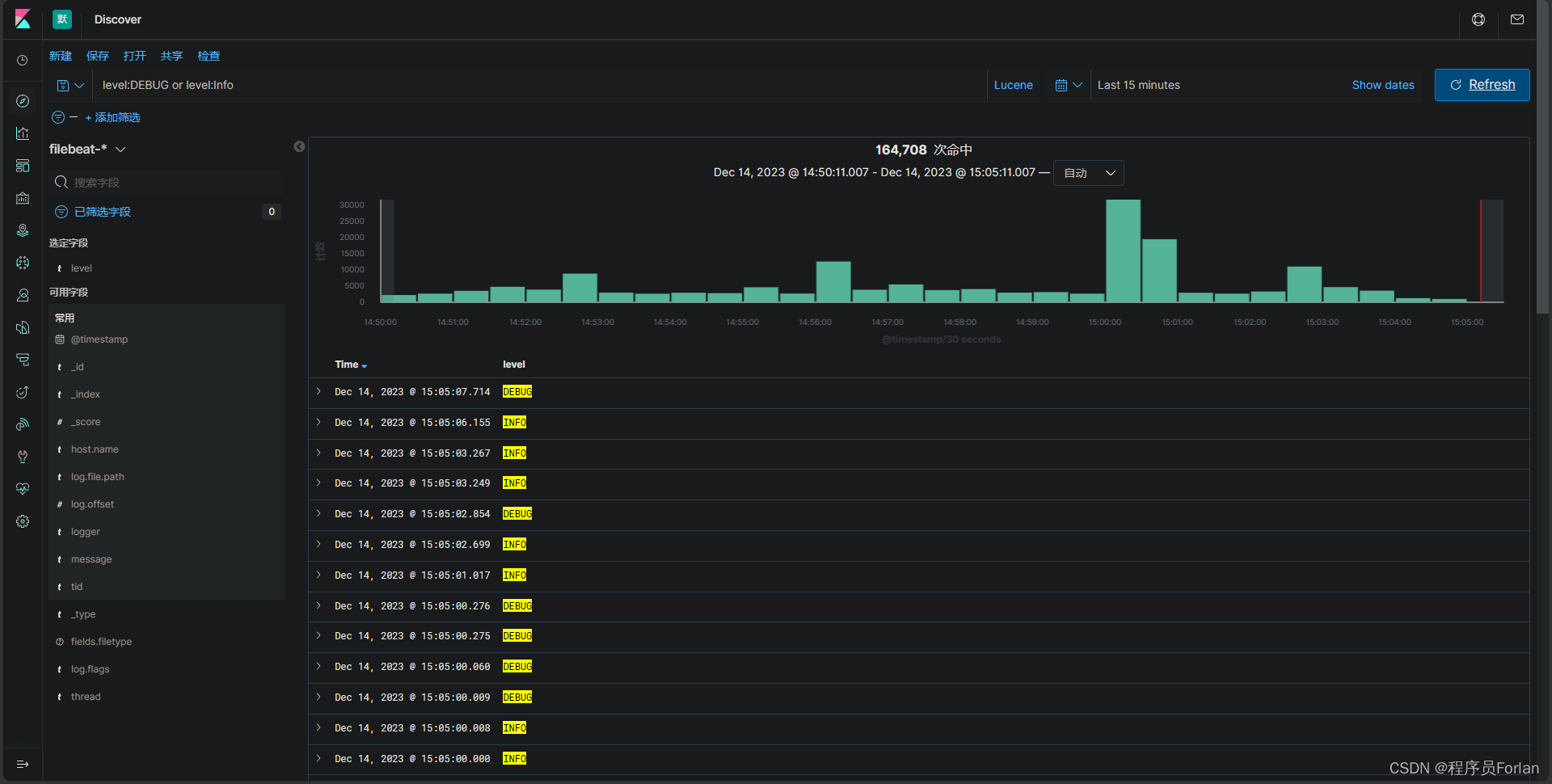Image resolution: width=1552 pixels, height=784 pixels.
Task: Expand row at 15:05:07.714
Action: pyautogui.click(x=319, y=391)
